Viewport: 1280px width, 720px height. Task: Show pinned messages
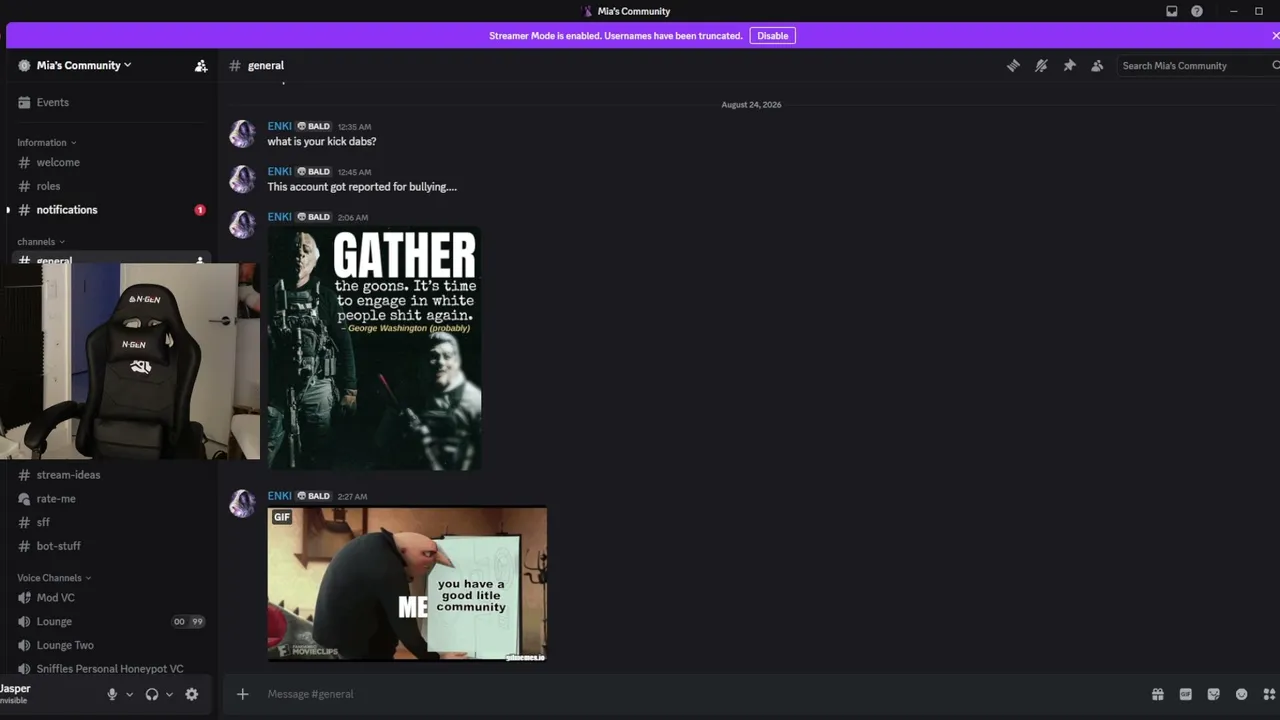pos(1069,66)
